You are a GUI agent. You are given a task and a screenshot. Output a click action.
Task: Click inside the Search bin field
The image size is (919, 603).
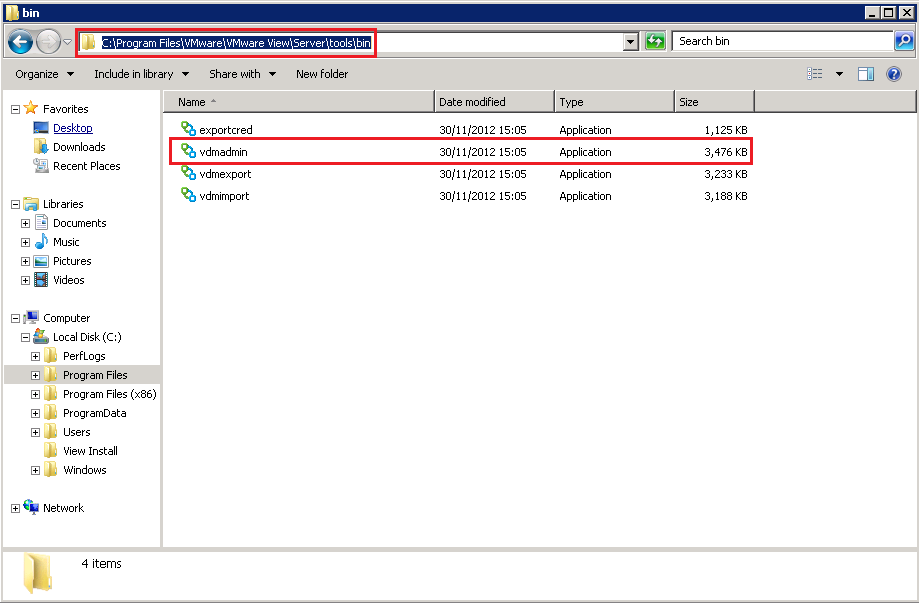pyautogui.click(x=780, y=41)
